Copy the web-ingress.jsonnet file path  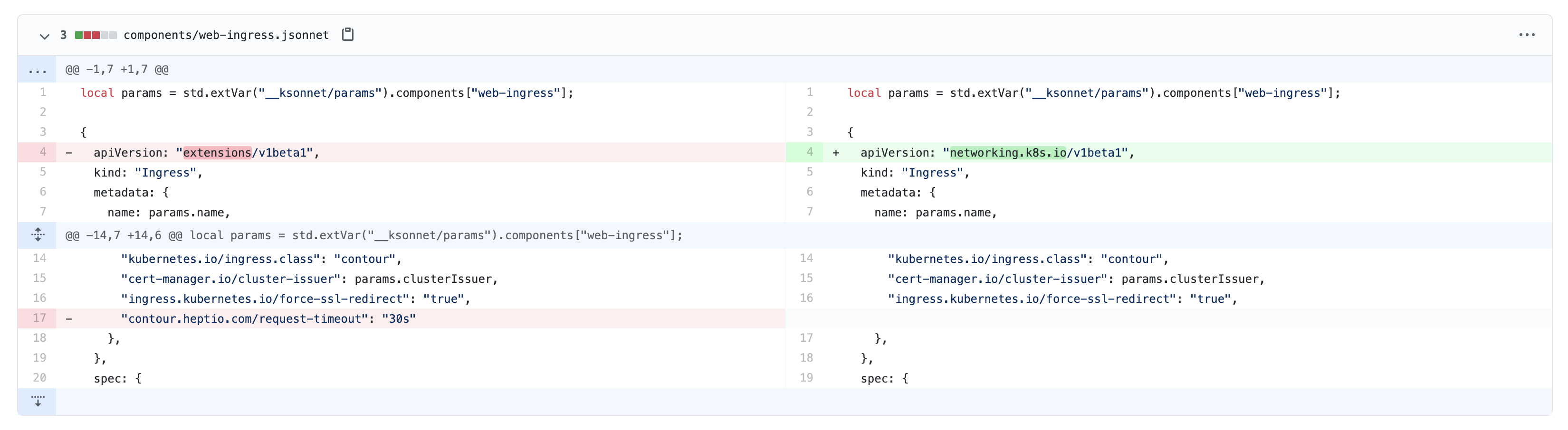click(347, 35)
